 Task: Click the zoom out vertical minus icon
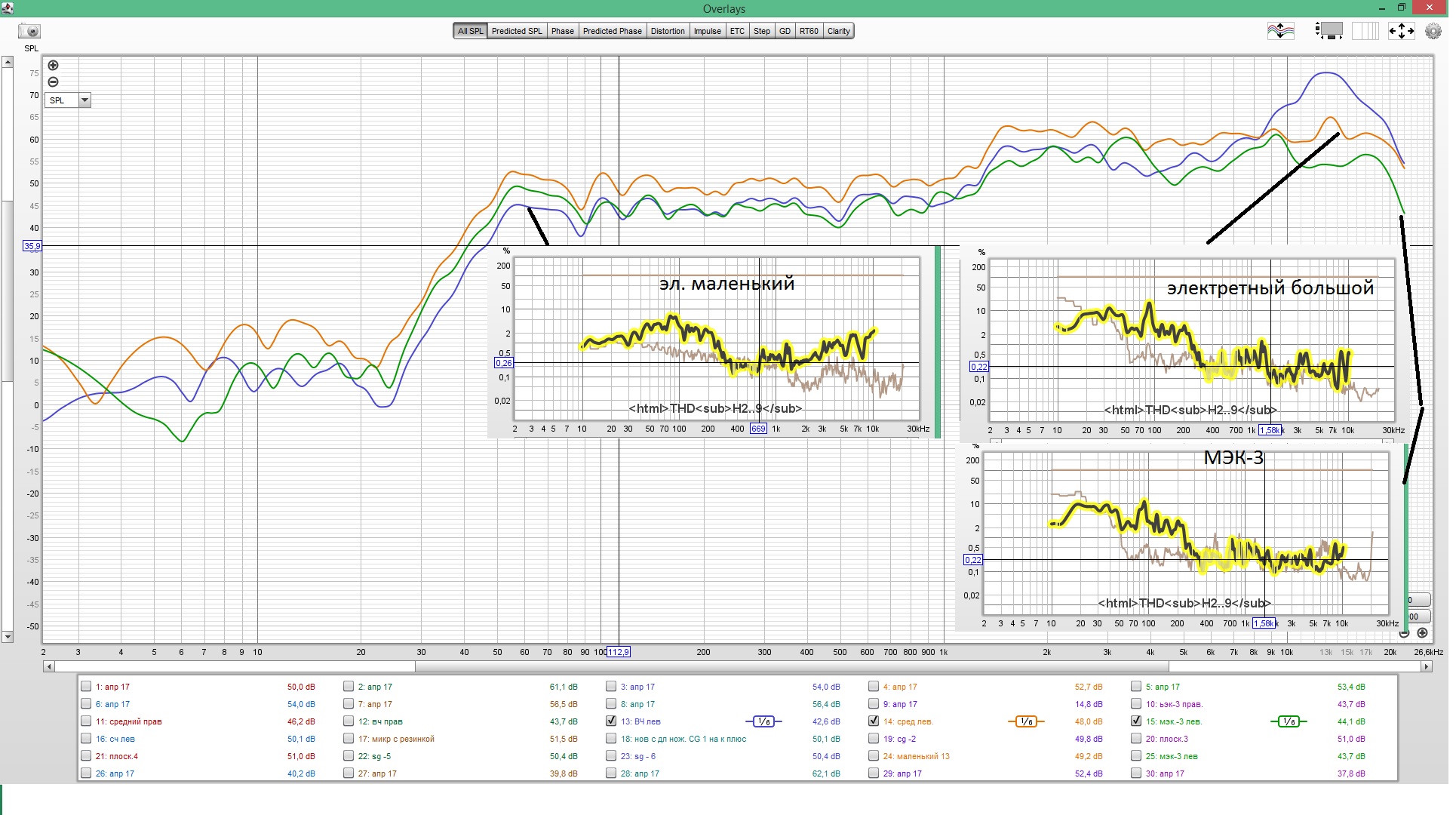point(53,82)
